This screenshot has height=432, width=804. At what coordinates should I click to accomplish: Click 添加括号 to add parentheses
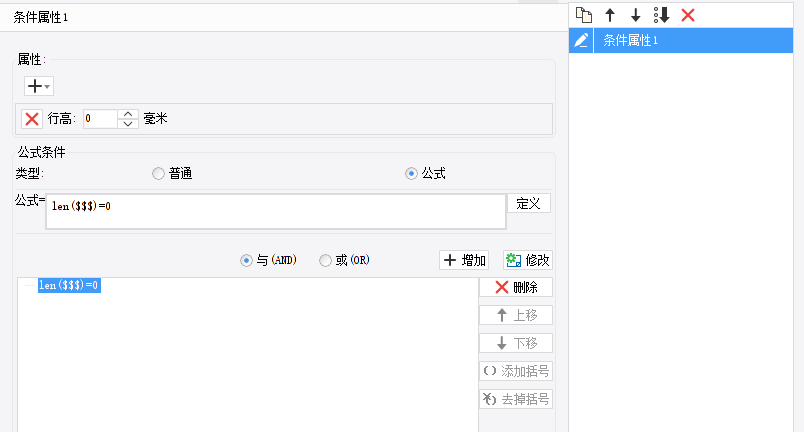[x=516, y=371]
